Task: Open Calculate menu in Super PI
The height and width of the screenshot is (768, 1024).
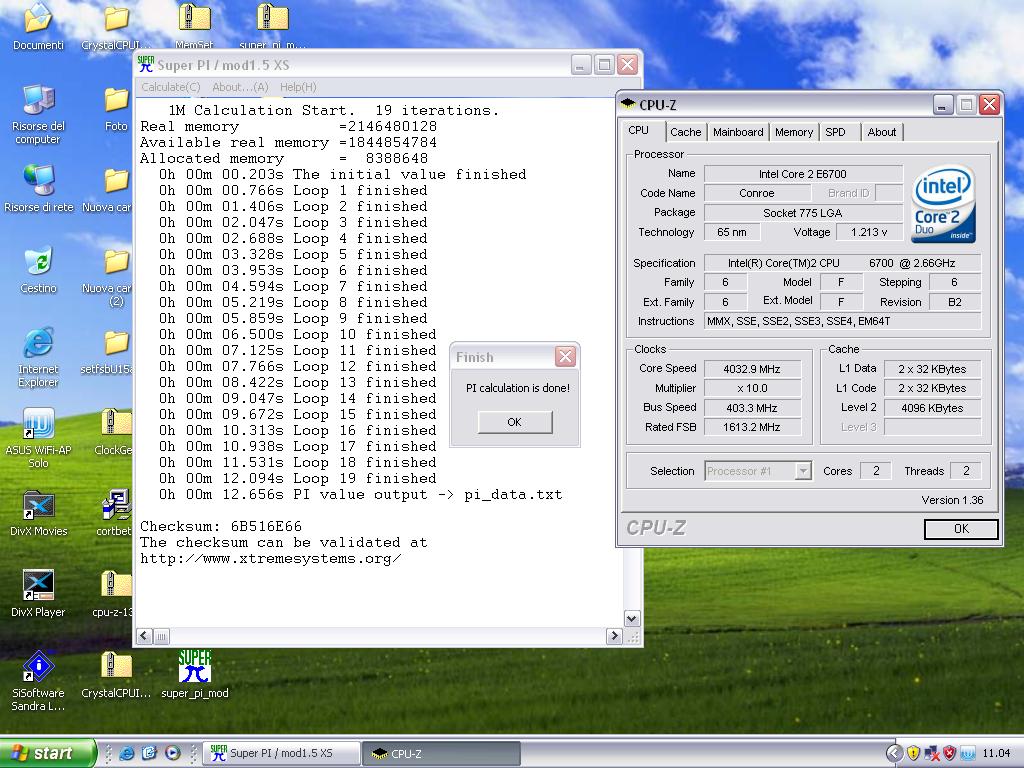Action: coord(170,87)
